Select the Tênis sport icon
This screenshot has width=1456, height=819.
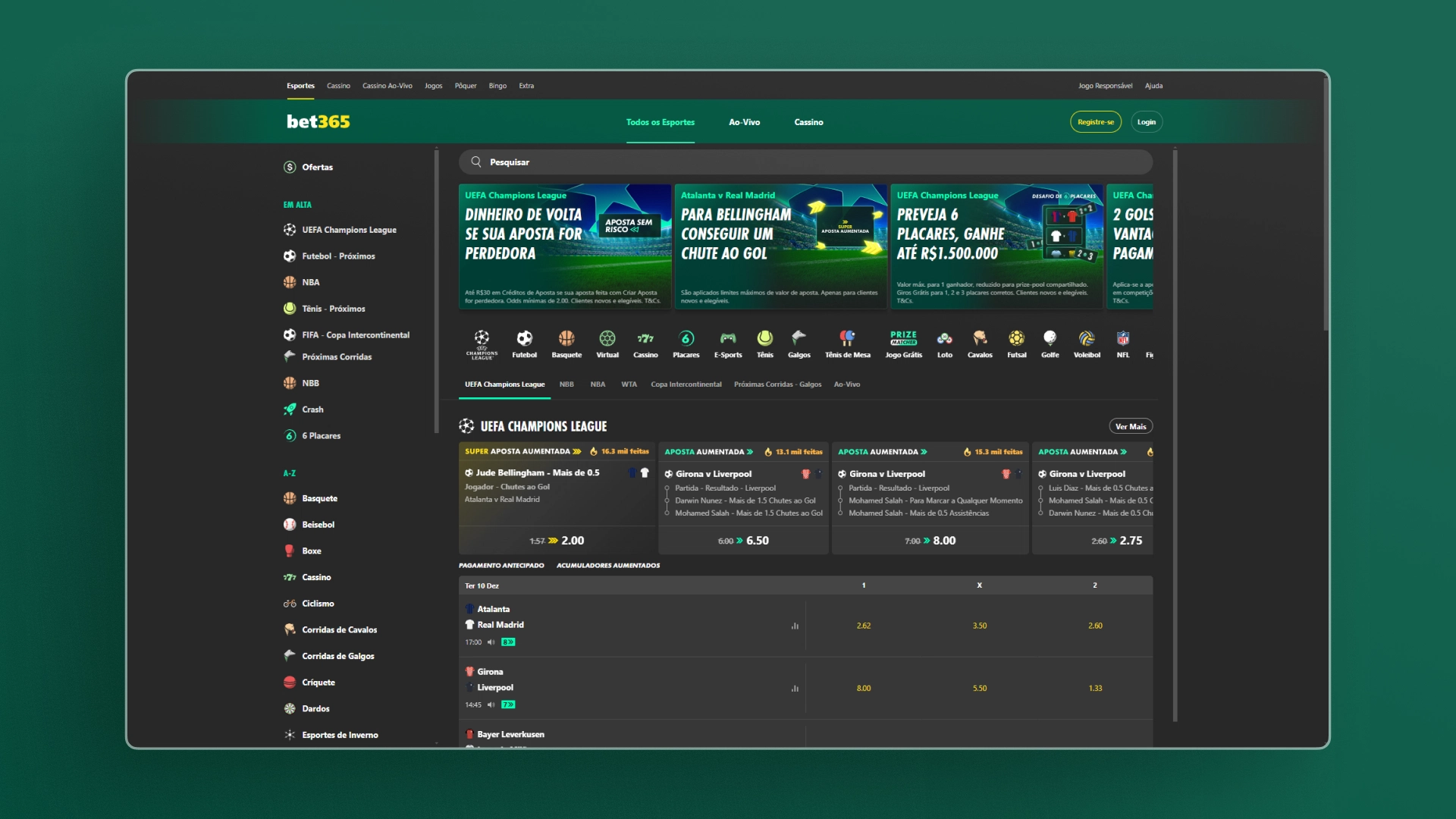coord(764,343)
